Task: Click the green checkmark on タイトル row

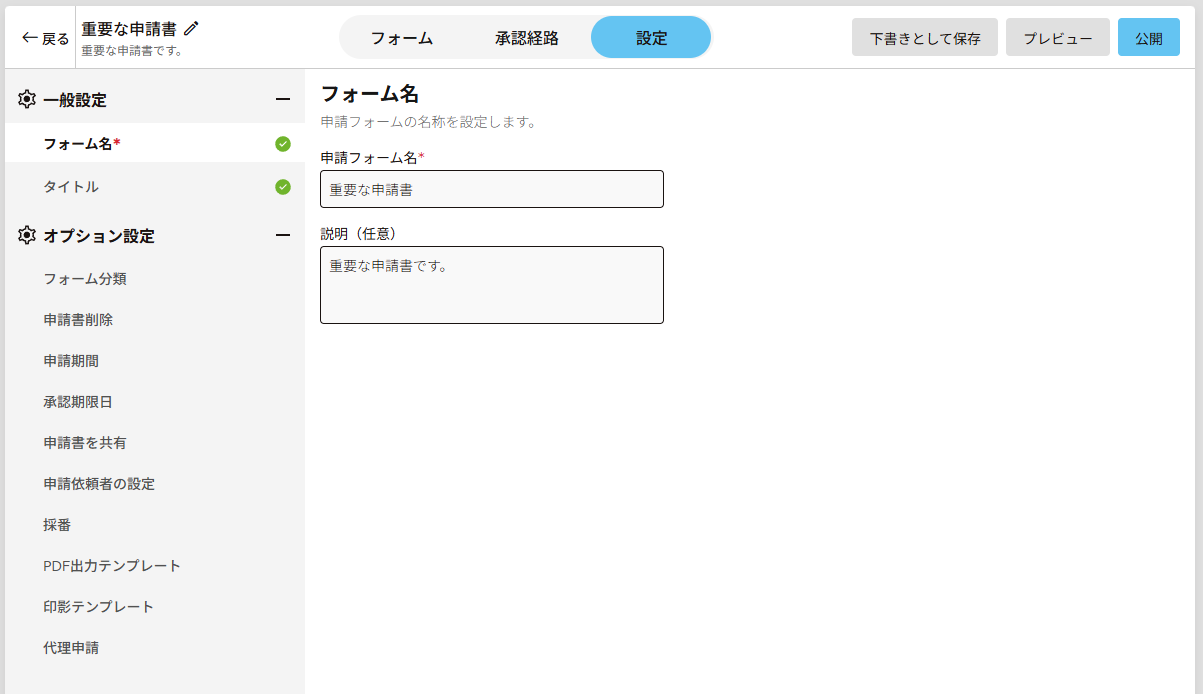Action: tap(283, 187)
